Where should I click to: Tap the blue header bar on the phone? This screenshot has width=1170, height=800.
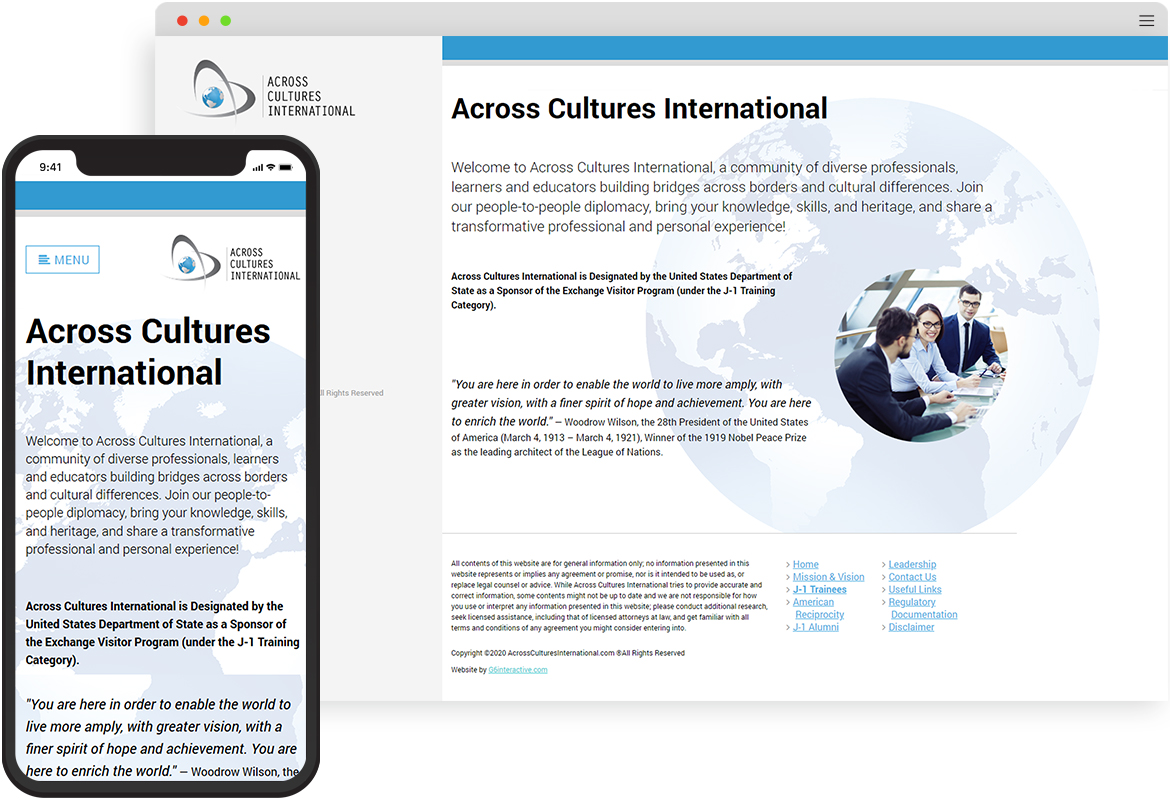click(x=160, y=196)
